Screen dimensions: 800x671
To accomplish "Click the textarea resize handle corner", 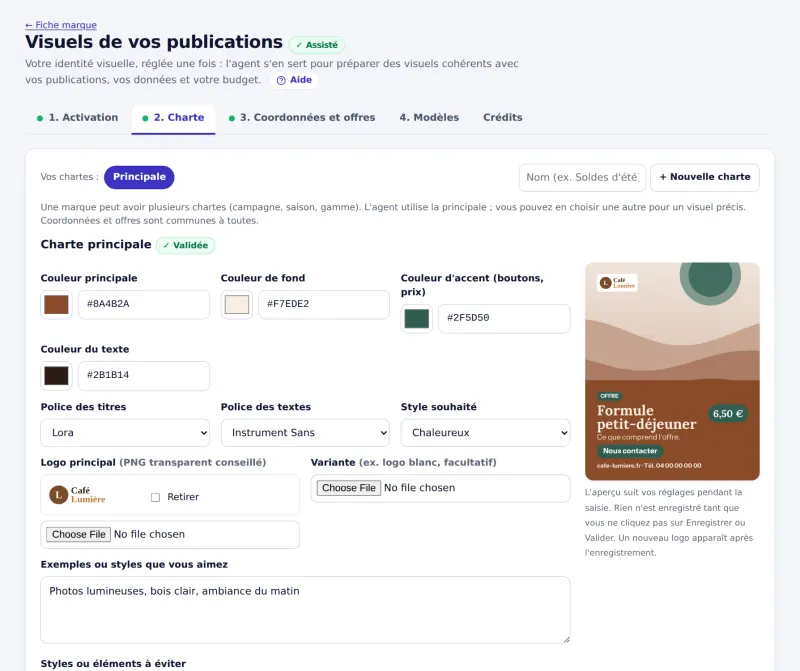I will click(566, 639).
